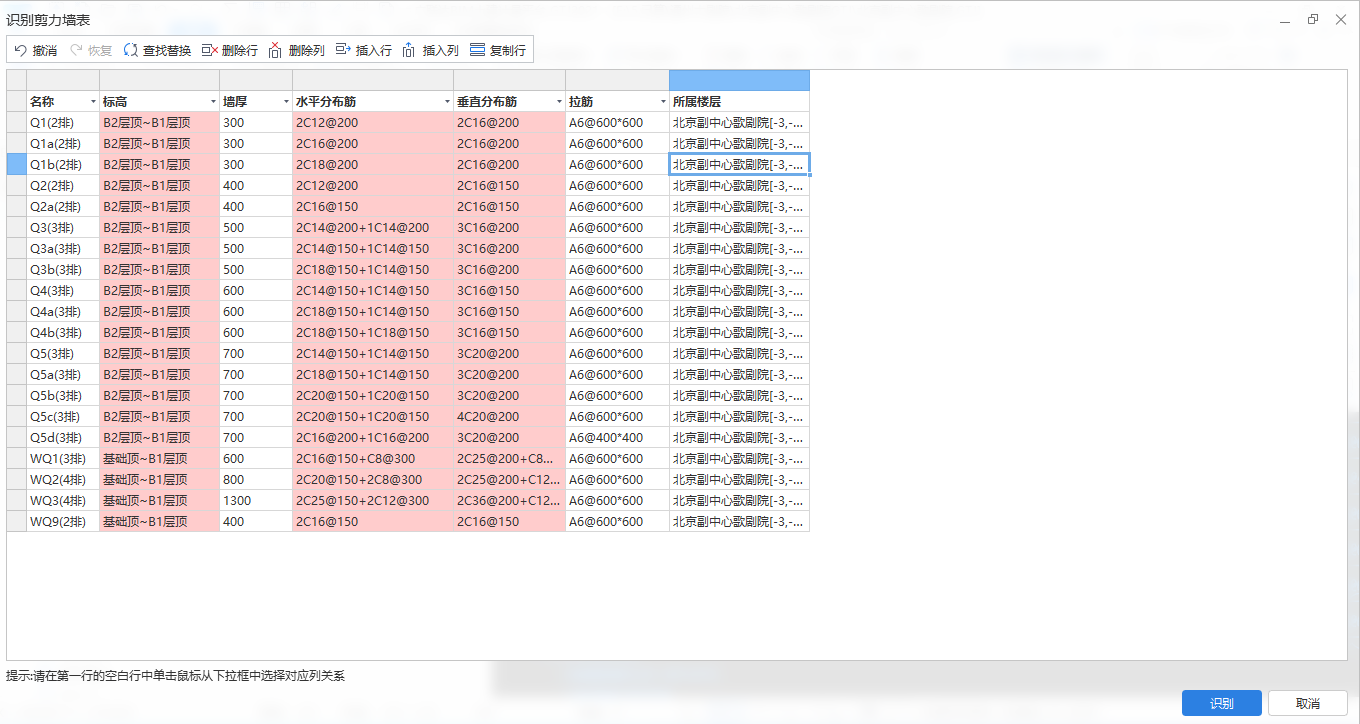The width and height of the screenshot is (1360, 724).
Task: Select the Q3a(3排) name cell
Action: 63,249
